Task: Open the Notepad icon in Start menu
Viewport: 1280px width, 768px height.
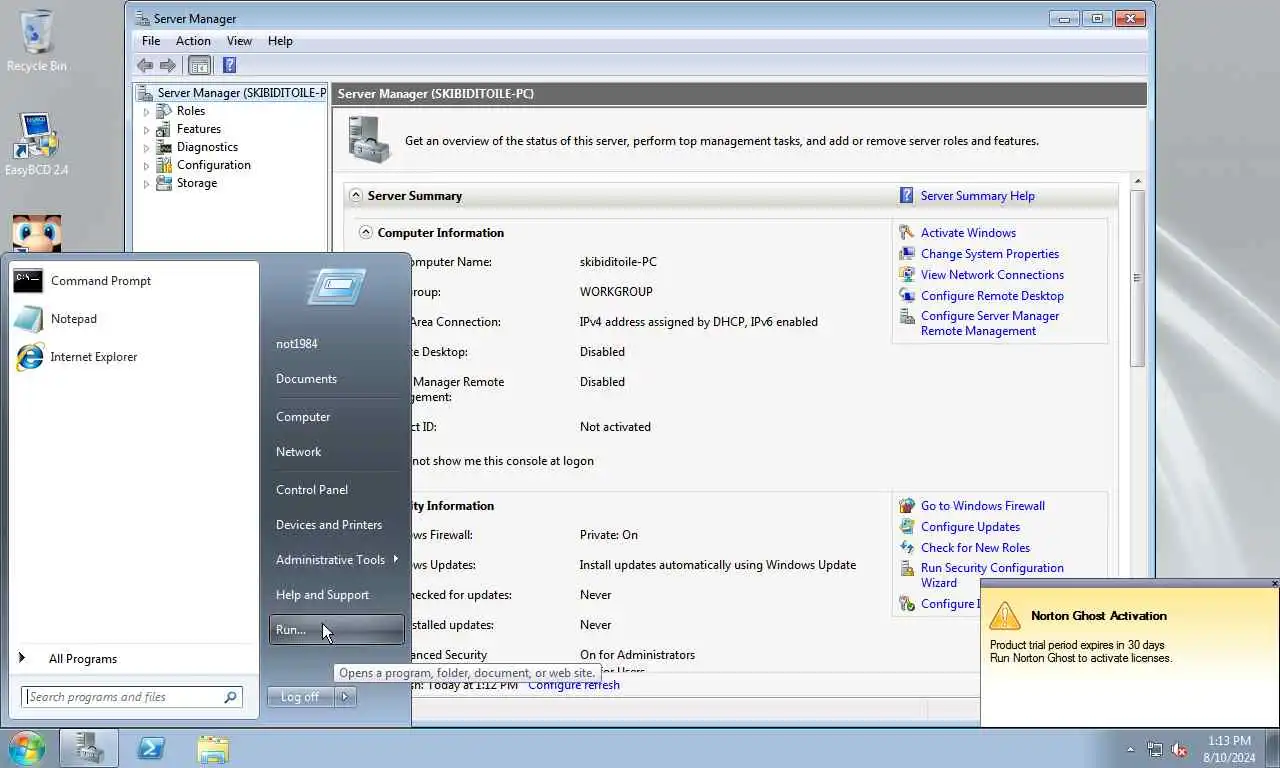Action: (x=28, y=319)
